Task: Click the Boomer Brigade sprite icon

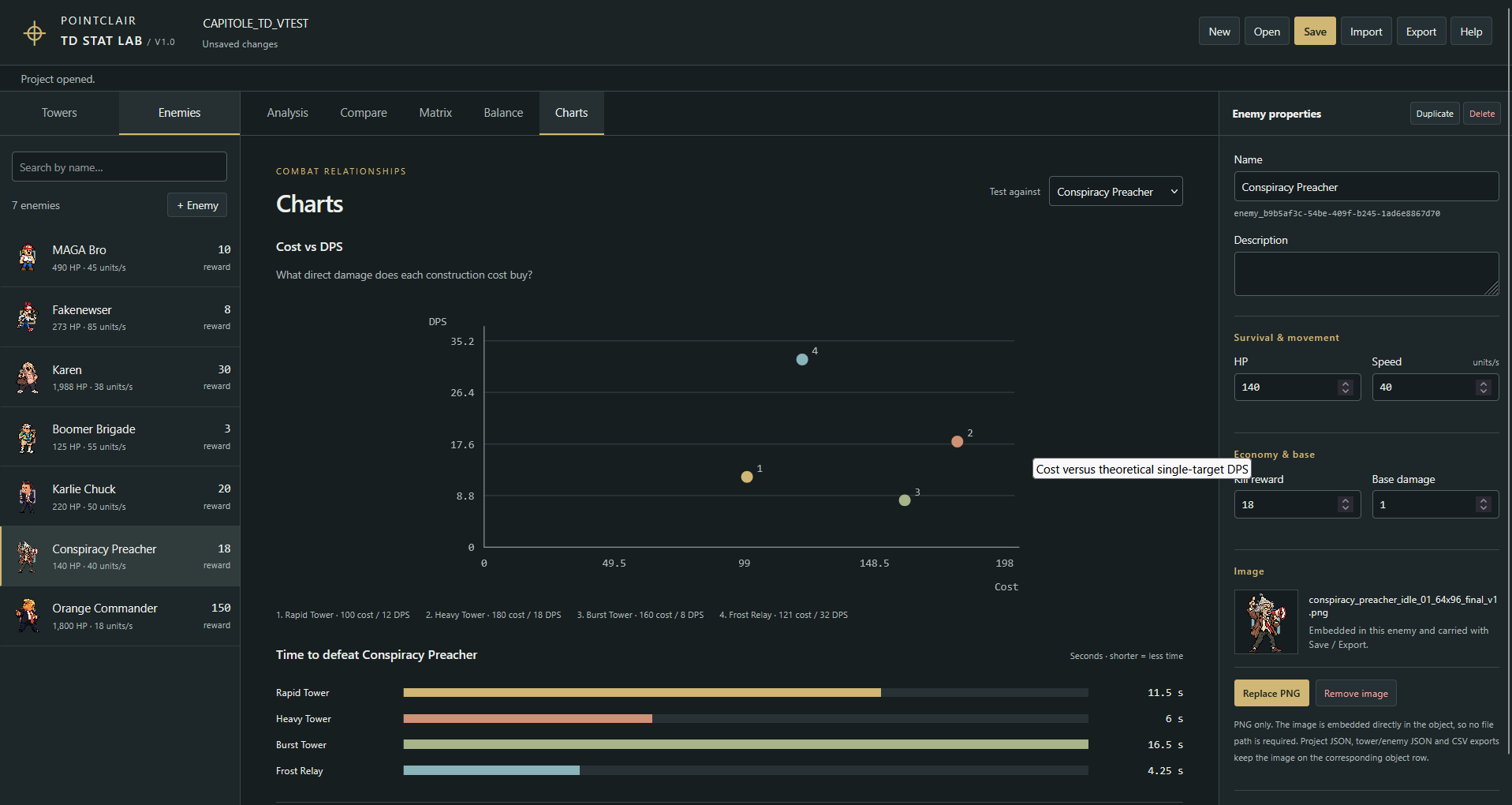Action: (28, 437)
